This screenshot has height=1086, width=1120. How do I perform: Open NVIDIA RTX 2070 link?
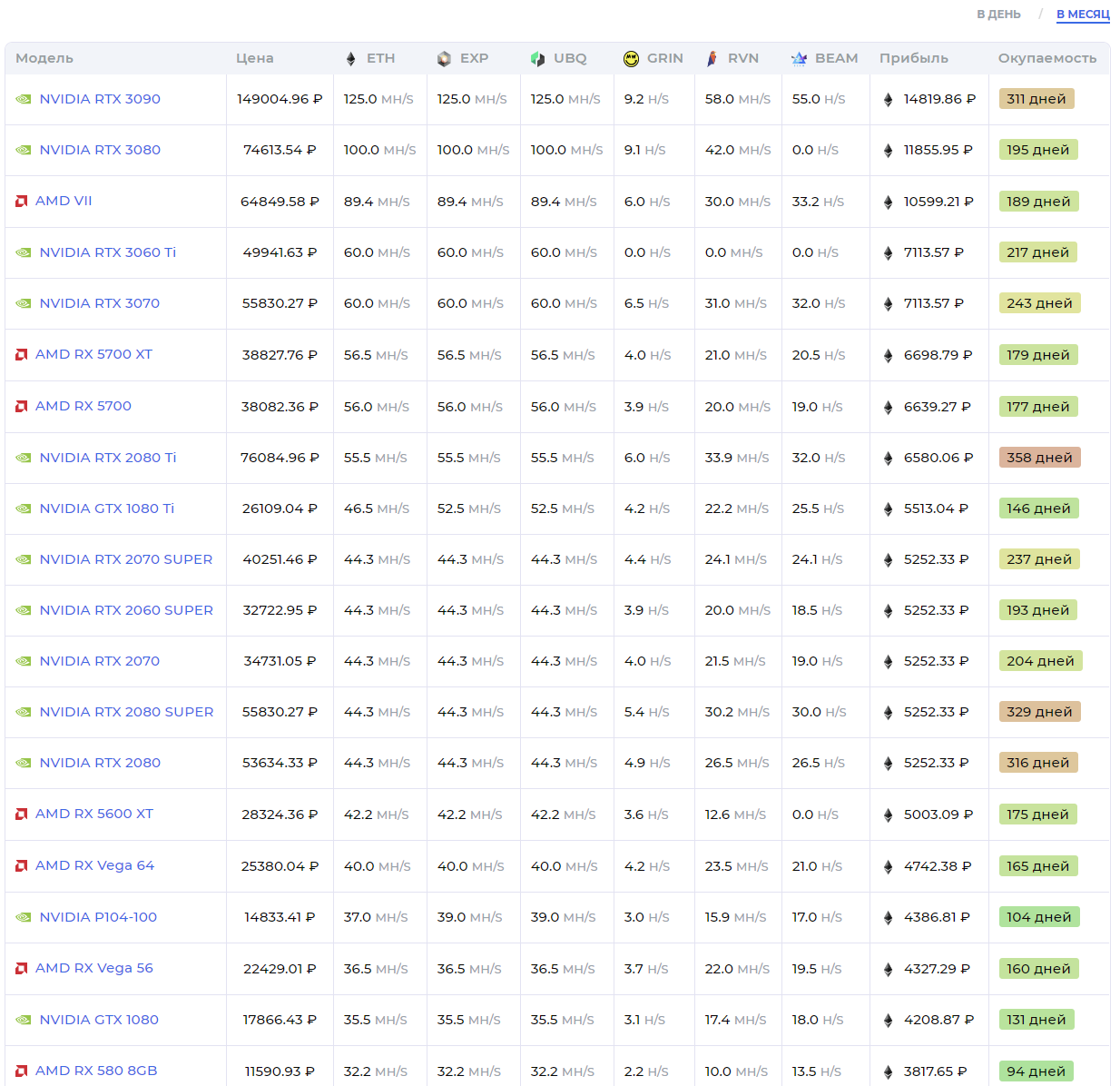100,661
